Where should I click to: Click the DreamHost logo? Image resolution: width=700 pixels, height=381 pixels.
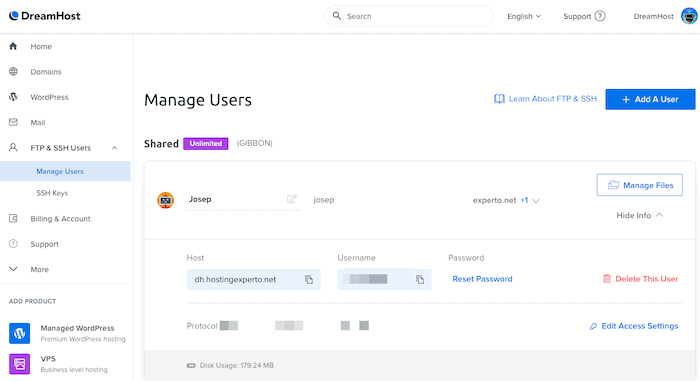click(45, 16)
